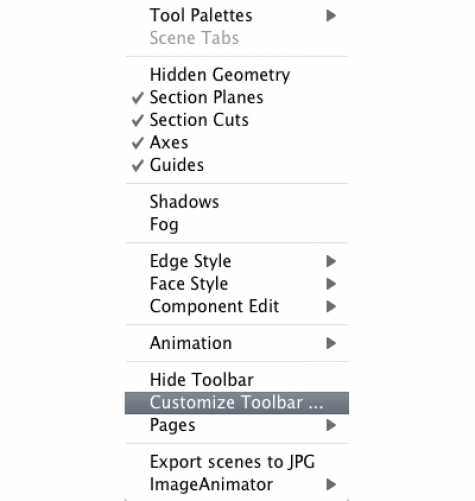Uncheck the Section Planes option

click(x=237, y=97)
